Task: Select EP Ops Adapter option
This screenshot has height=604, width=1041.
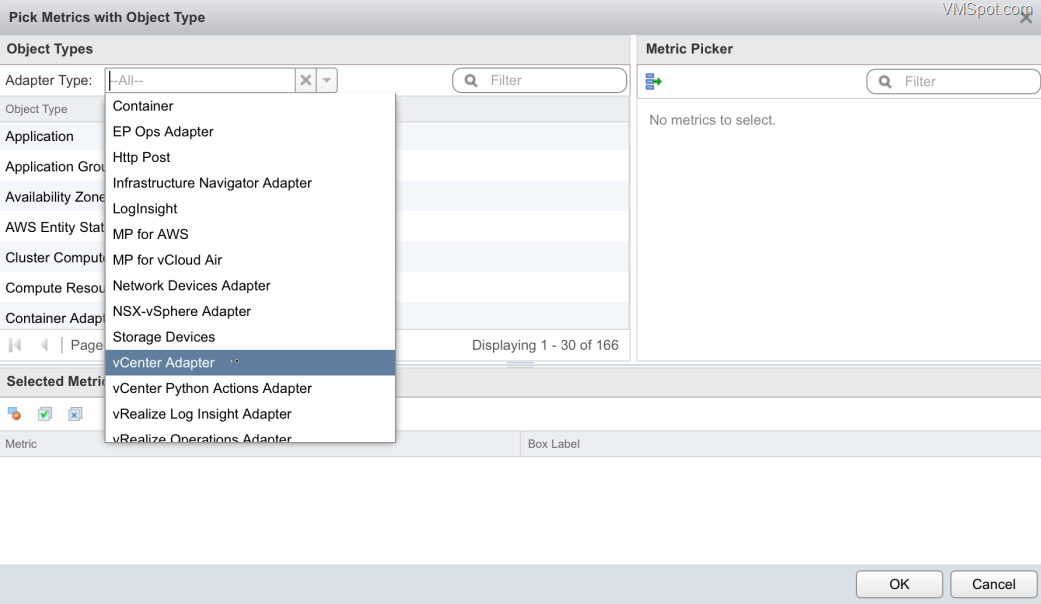Action: (250, 131)
